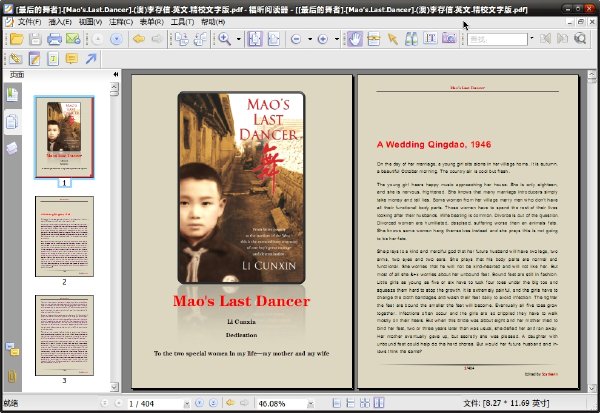The image size is (600, 413).
Task: Click the fit page view icon
Action: [254, 39]
